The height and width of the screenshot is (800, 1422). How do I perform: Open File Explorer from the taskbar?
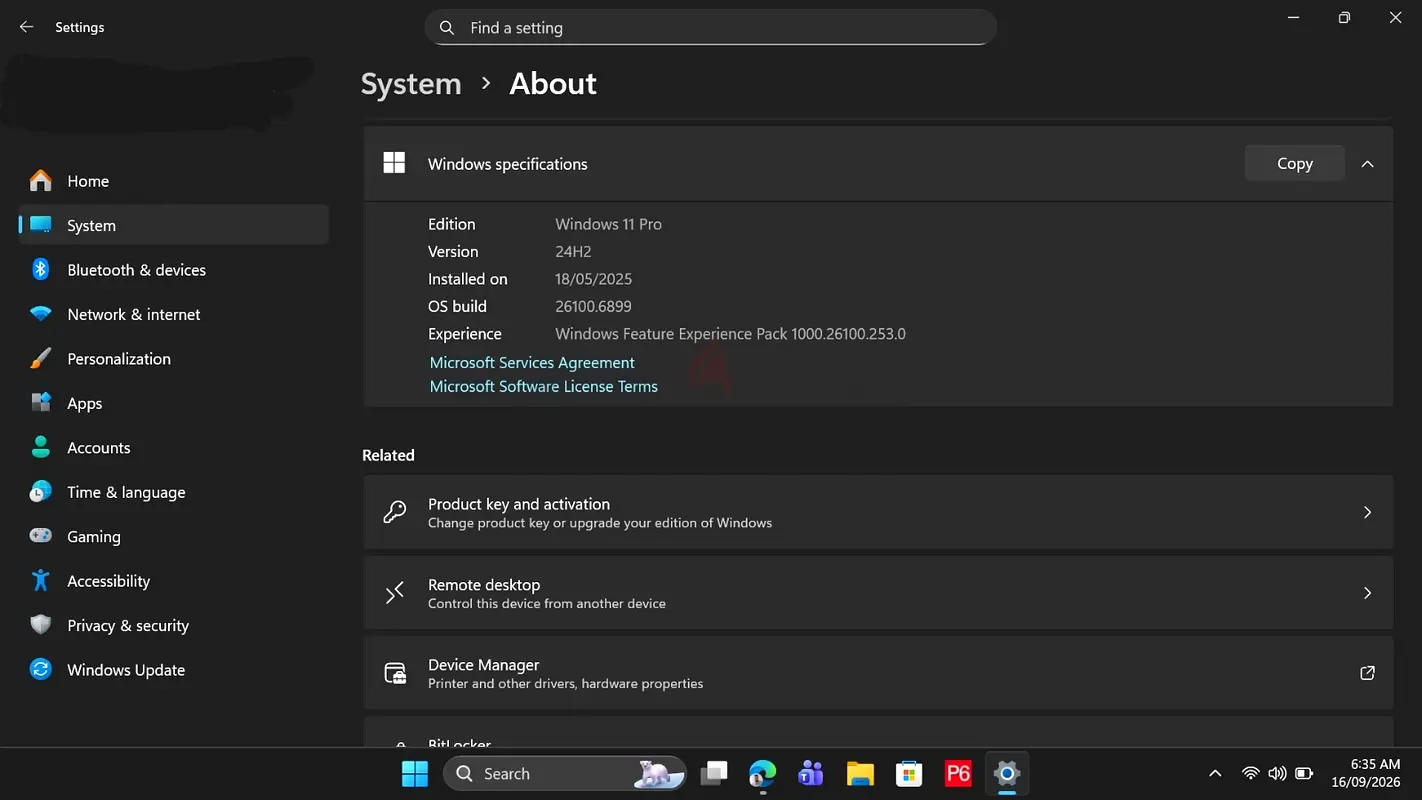coord(860,774)
